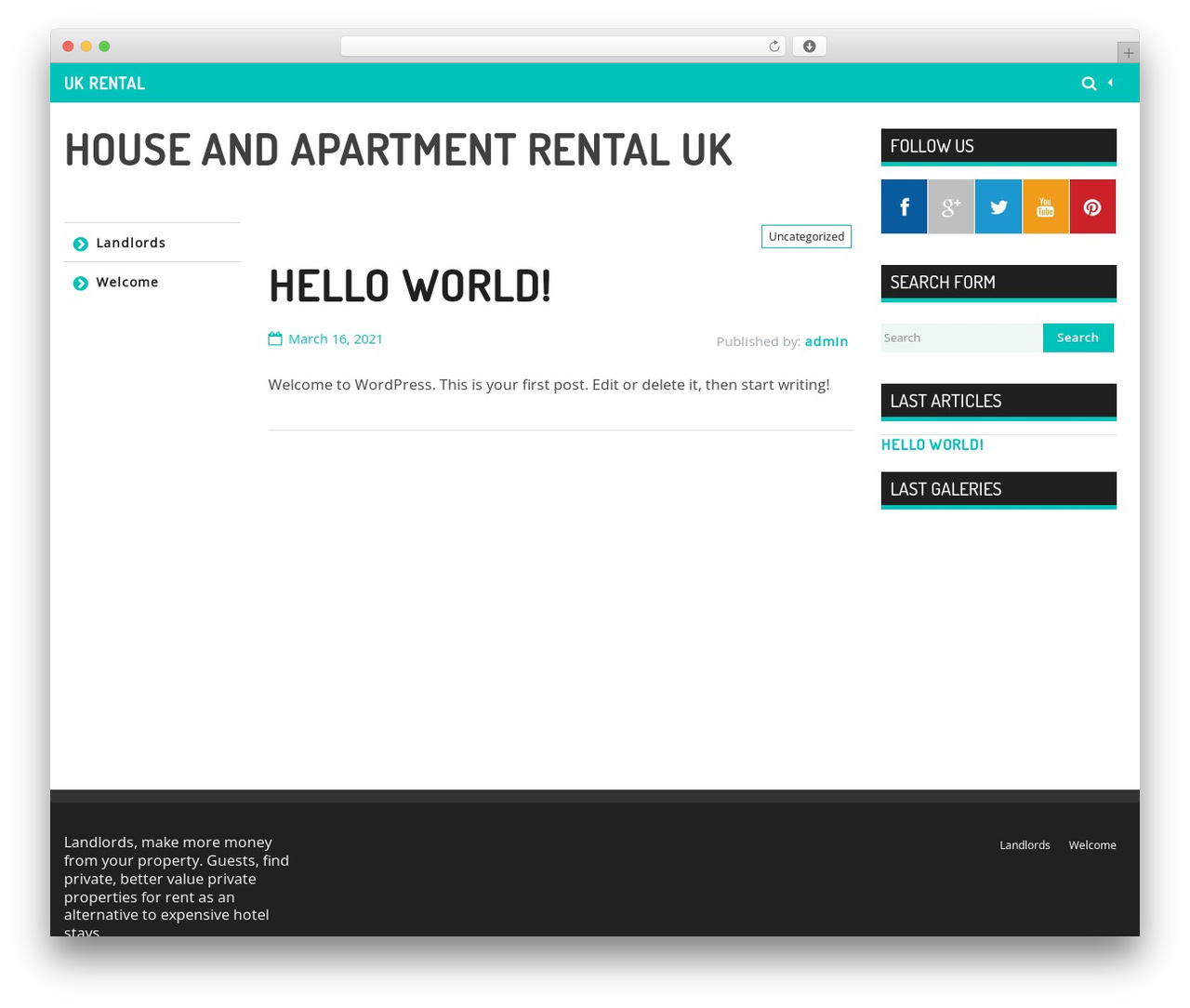This screenshot has height=1008, width=1190.
Task: Click the LAST GALERIES widget heading
Action: [998, 490]
